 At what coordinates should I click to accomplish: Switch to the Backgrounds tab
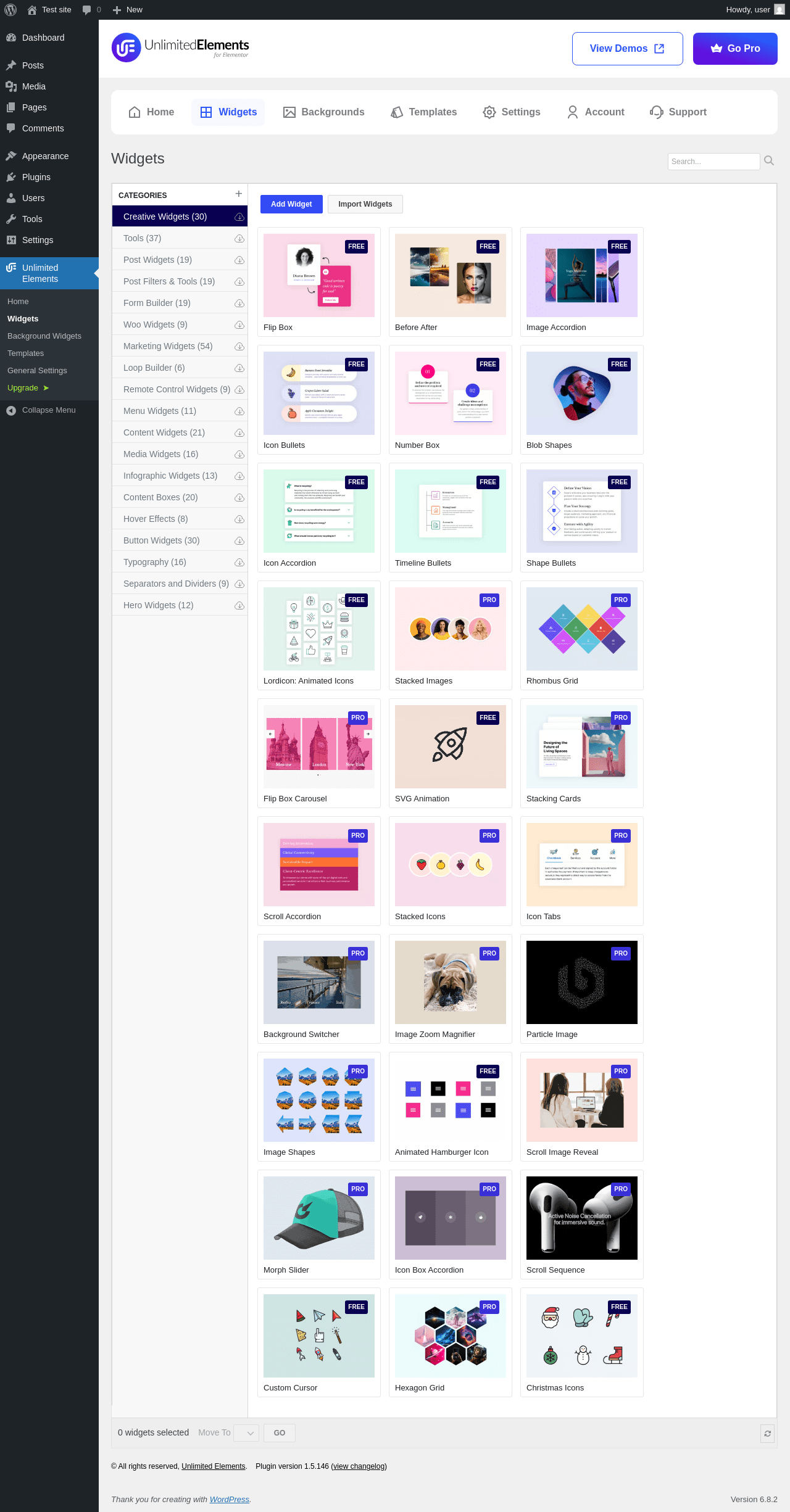tap(323, 112)
